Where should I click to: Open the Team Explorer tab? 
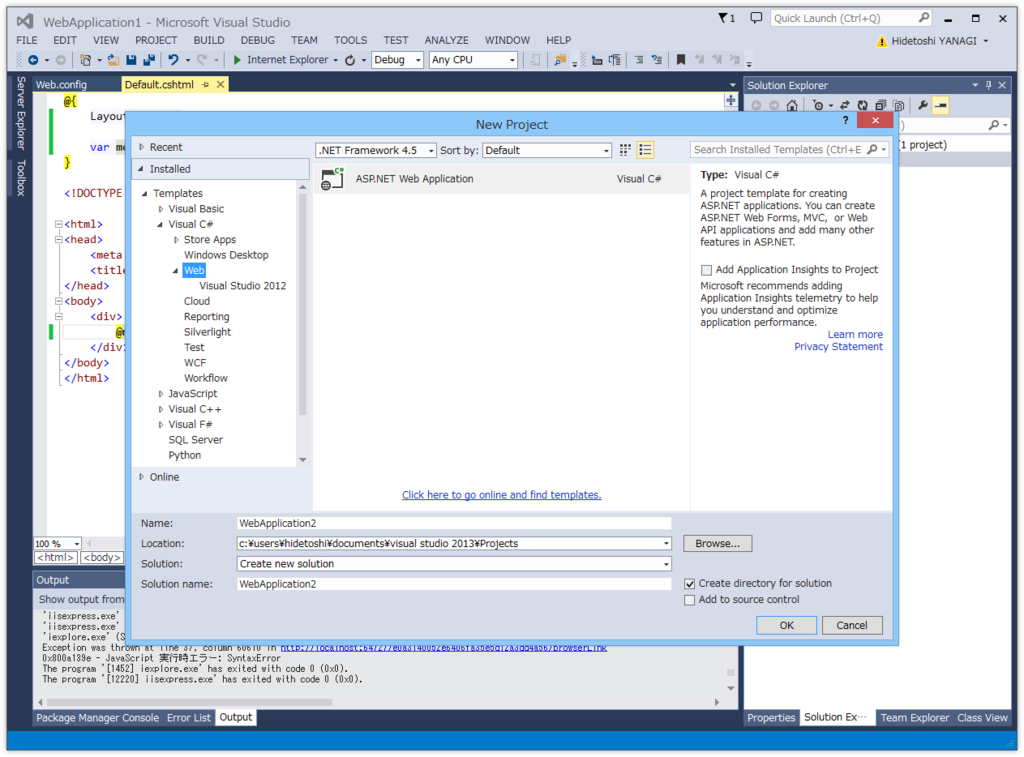[914, 718]
